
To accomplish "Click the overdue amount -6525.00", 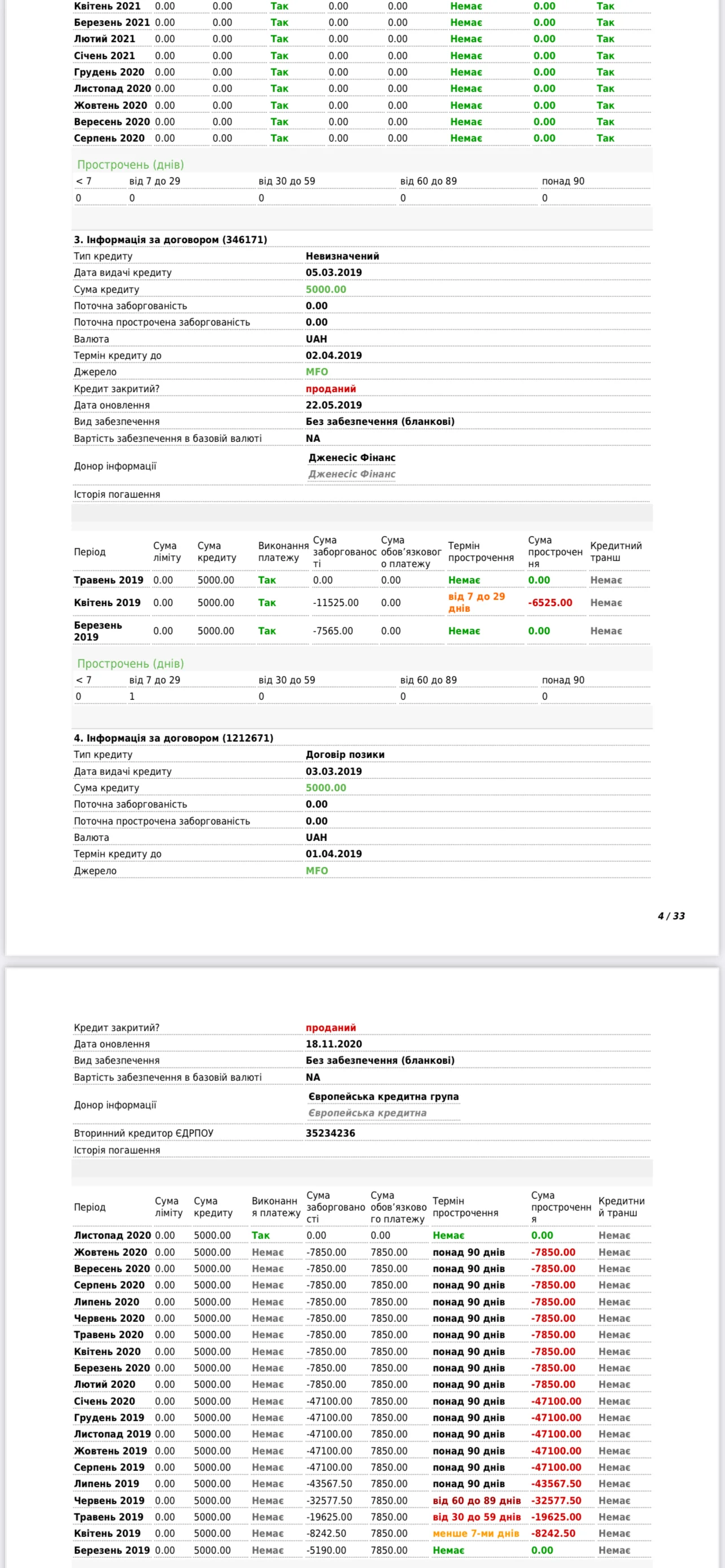I will pos(551,603).
